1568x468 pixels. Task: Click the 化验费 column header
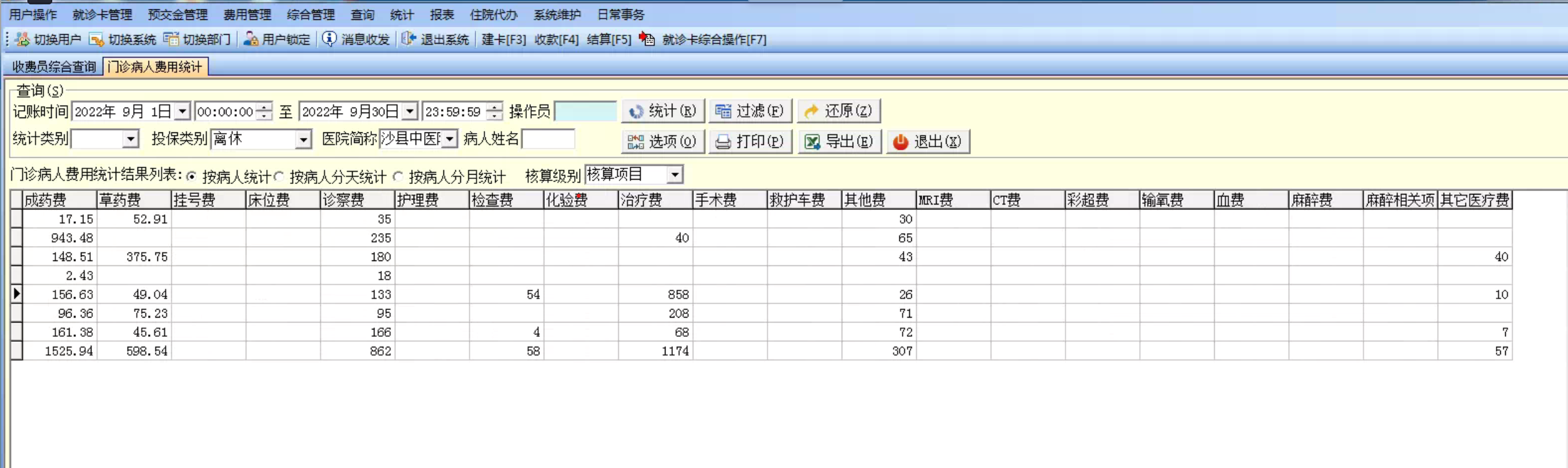click(581, 200)
